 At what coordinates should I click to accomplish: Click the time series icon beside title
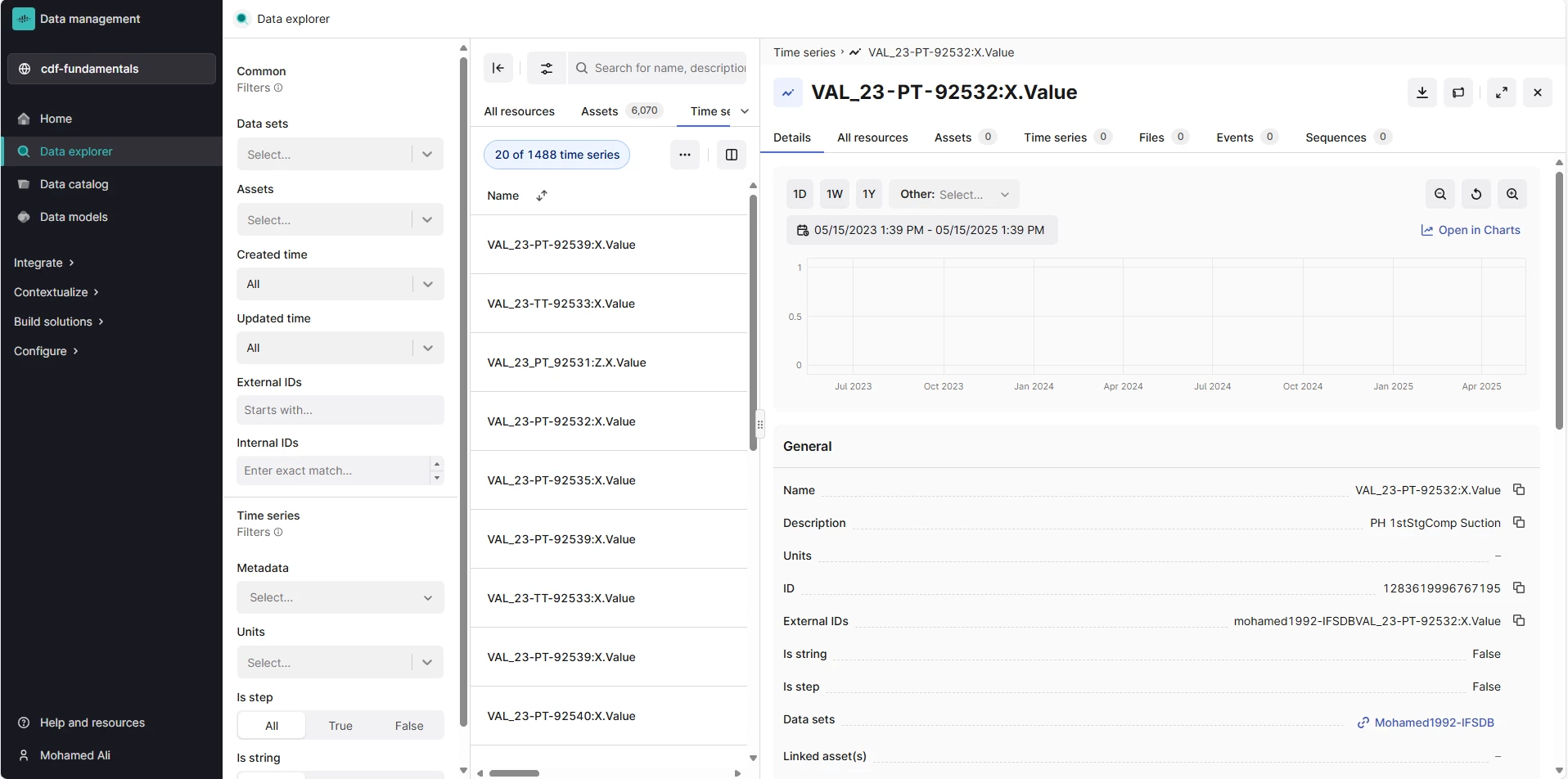[787, 92]
